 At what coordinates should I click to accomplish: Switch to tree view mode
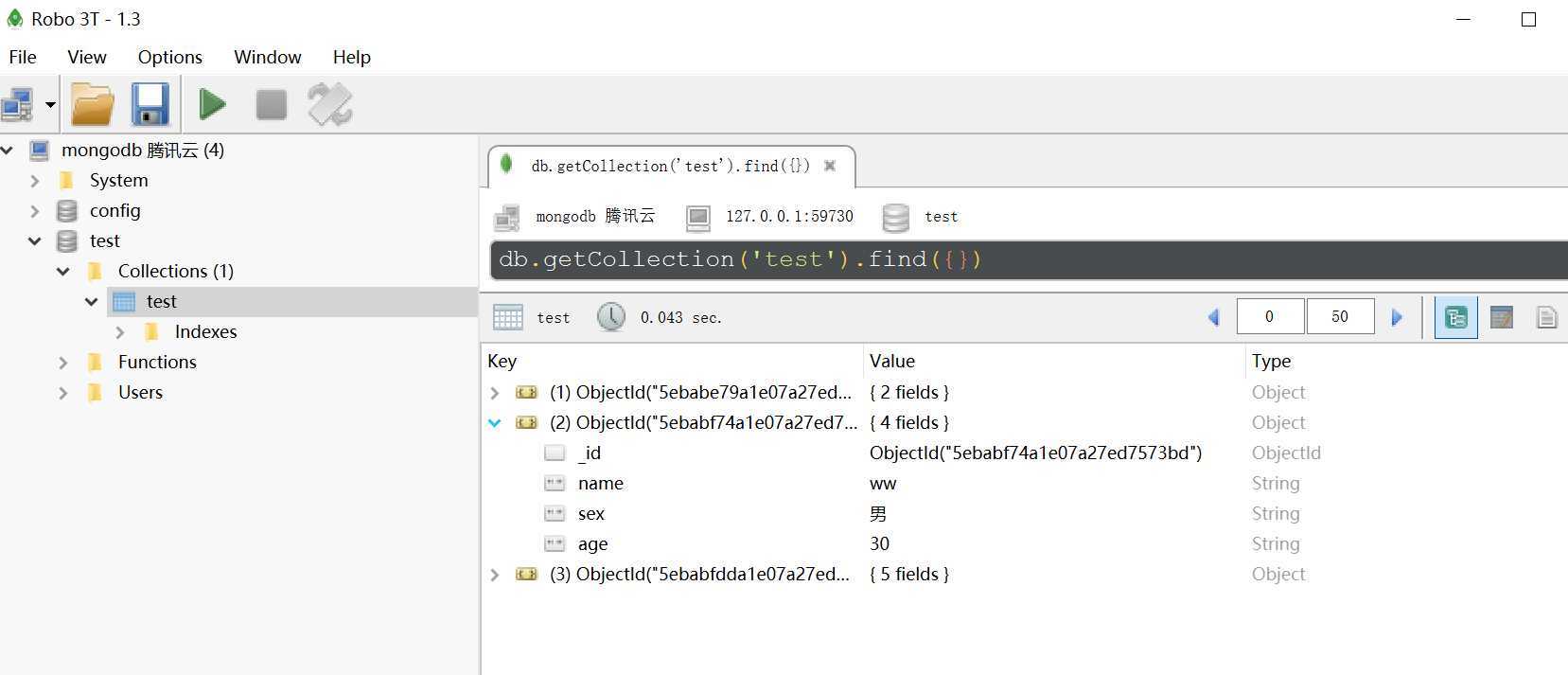(x=1456, y=317)
